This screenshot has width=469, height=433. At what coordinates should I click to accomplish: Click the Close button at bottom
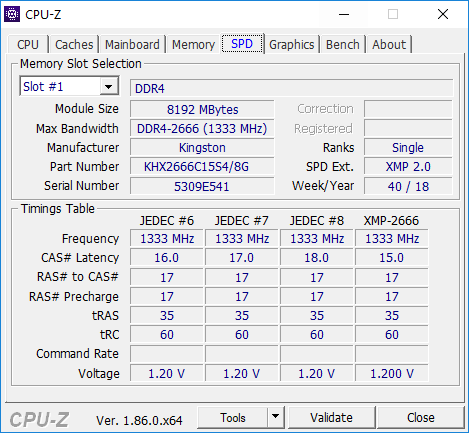421,417
